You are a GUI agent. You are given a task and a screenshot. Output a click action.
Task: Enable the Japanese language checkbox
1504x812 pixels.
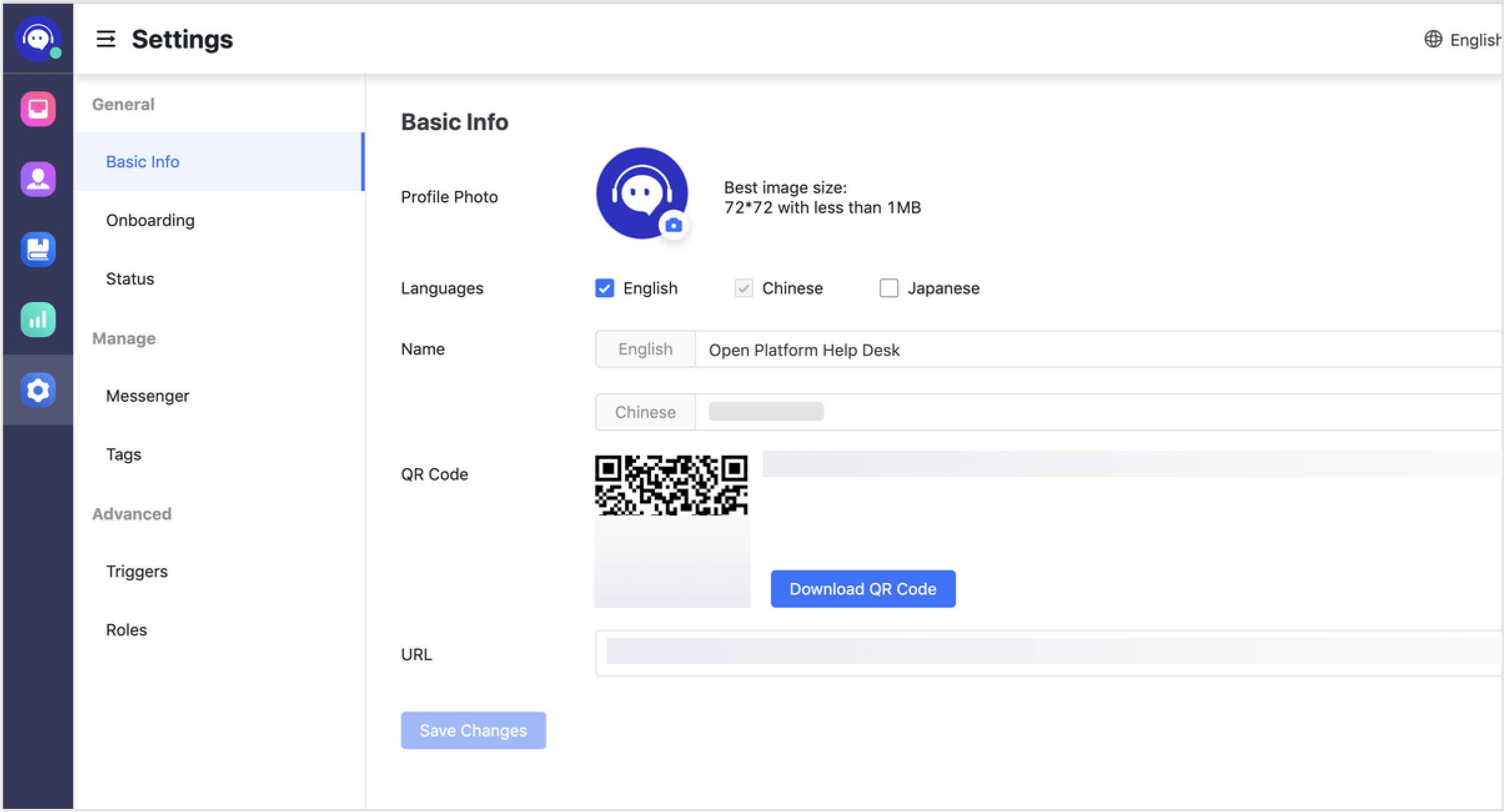click(x=888, y=288)
